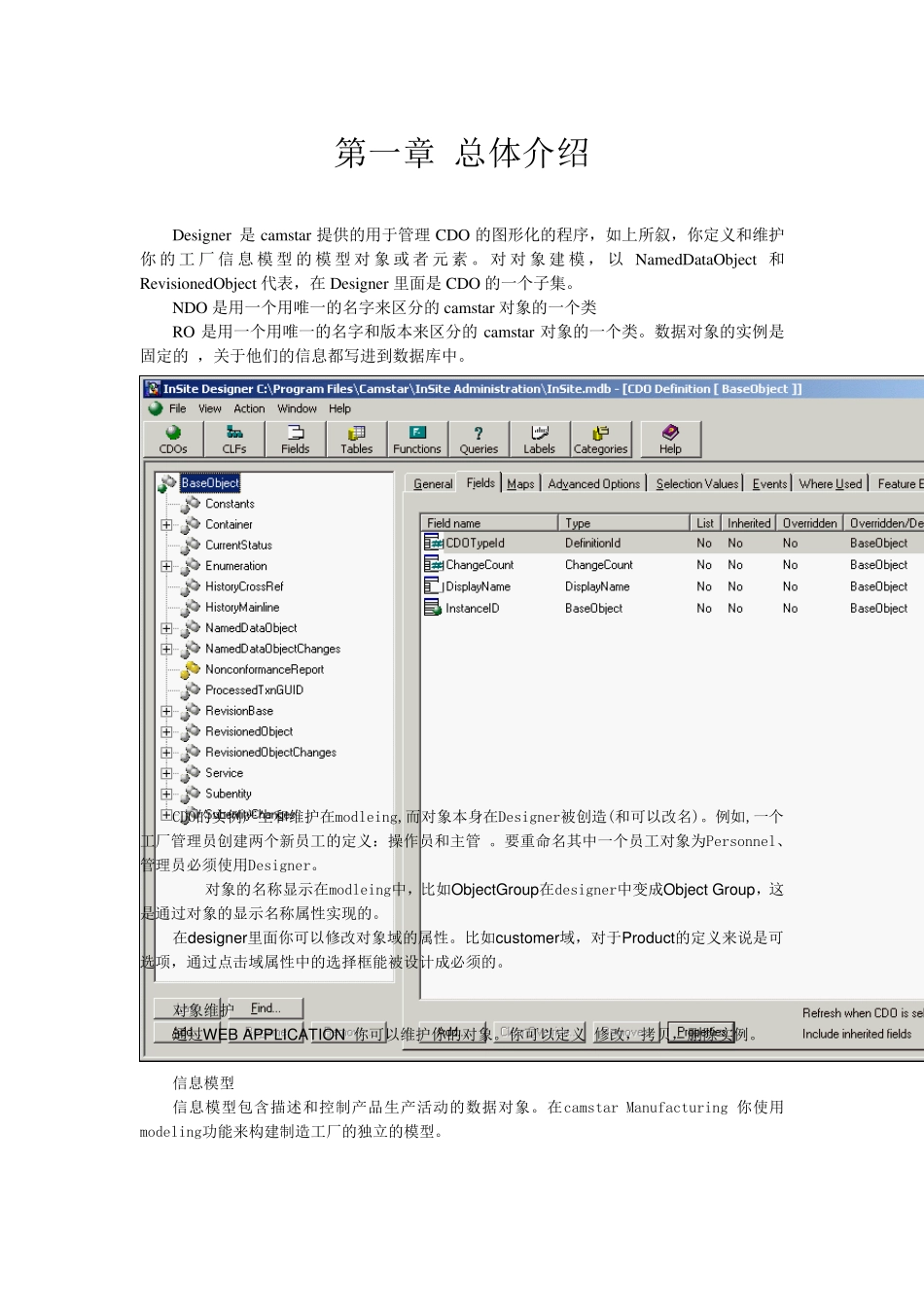Open the Help menu in menu bar

pyautogui.click(x=339, y=408)
